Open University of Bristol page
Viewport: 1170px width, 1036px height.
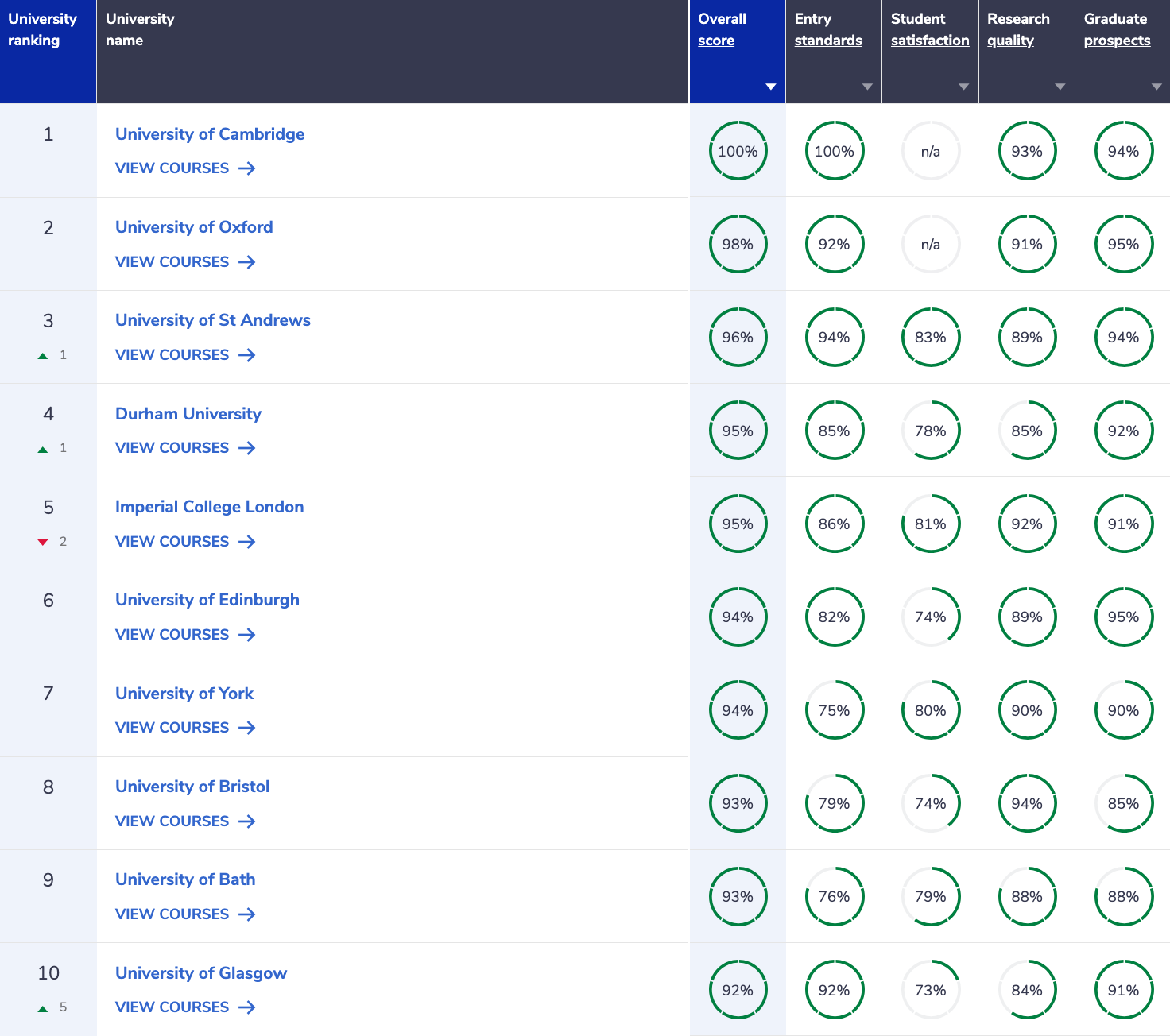(x=192, y=787)
